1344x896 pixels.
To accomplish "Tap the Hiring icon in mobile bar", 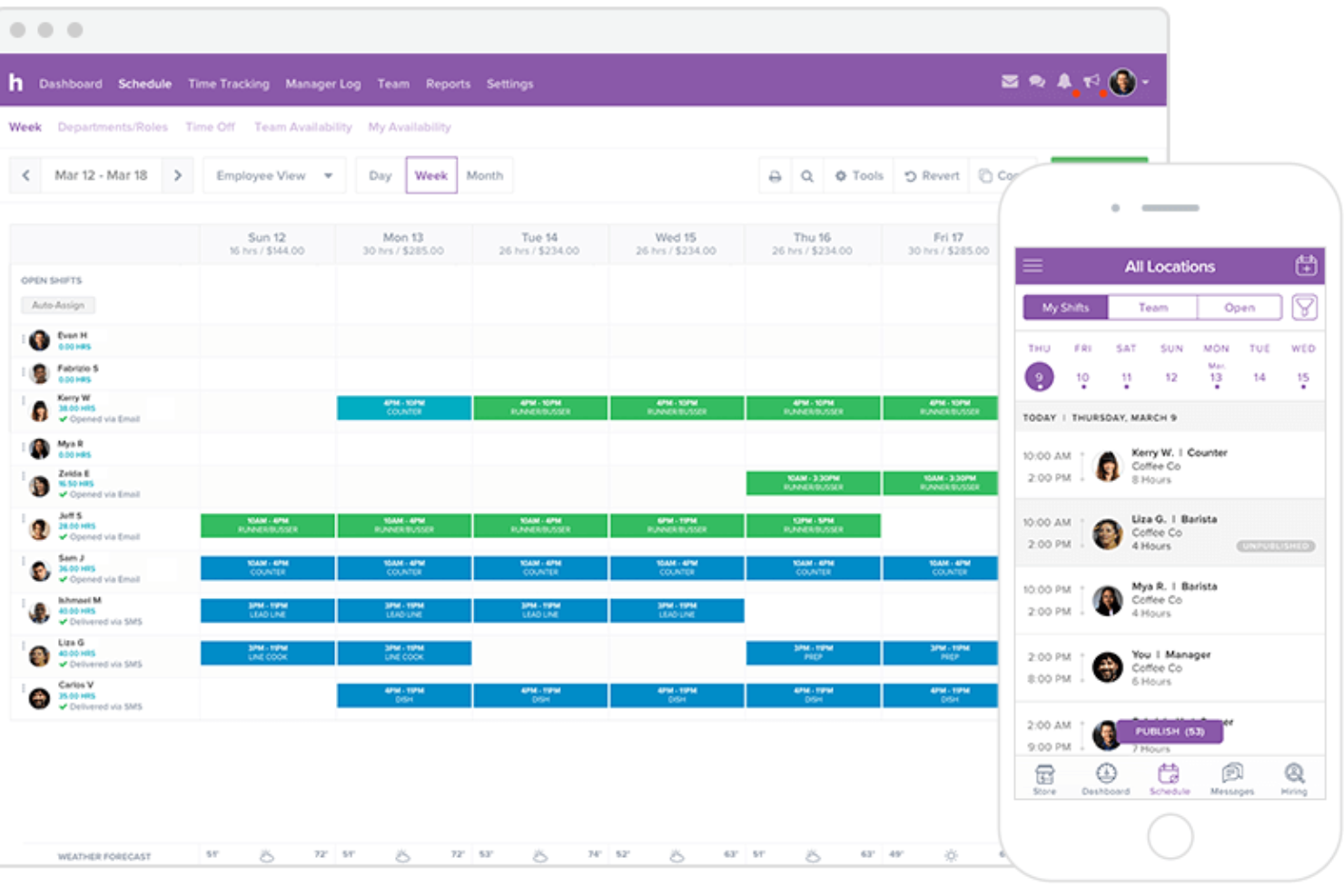I will point(1294,779).
